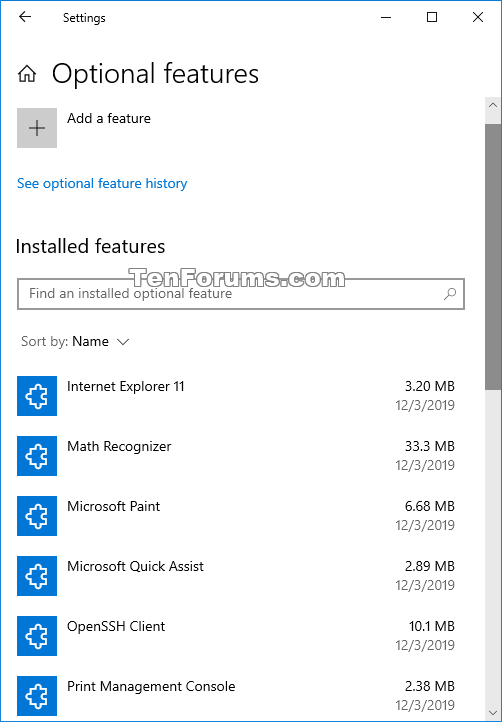Select the Microsoft Paint puzzle icon

37,516
